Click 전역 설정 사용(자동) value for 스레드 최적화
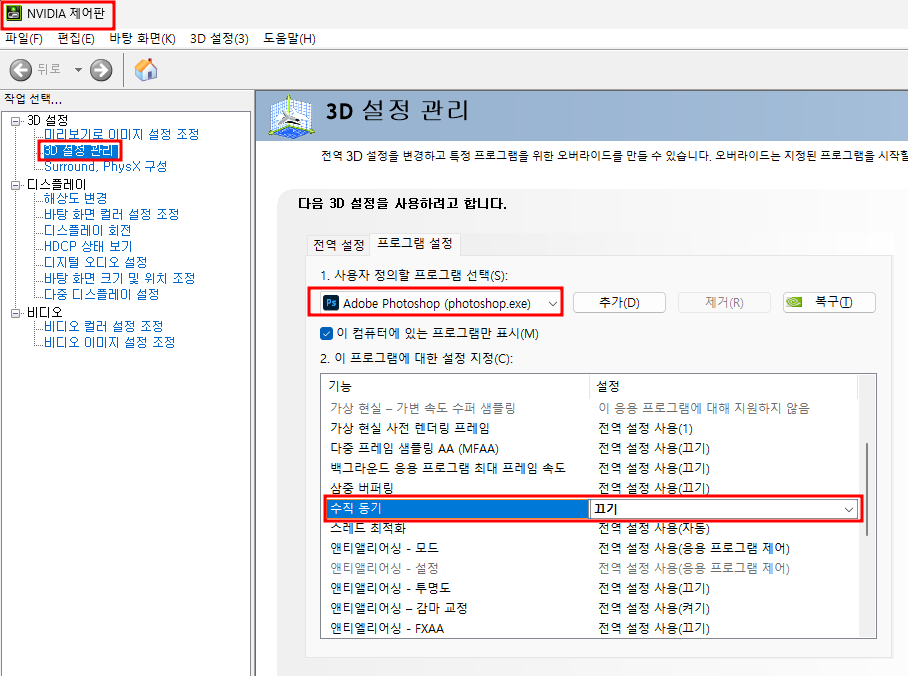 tap(654, 528)
